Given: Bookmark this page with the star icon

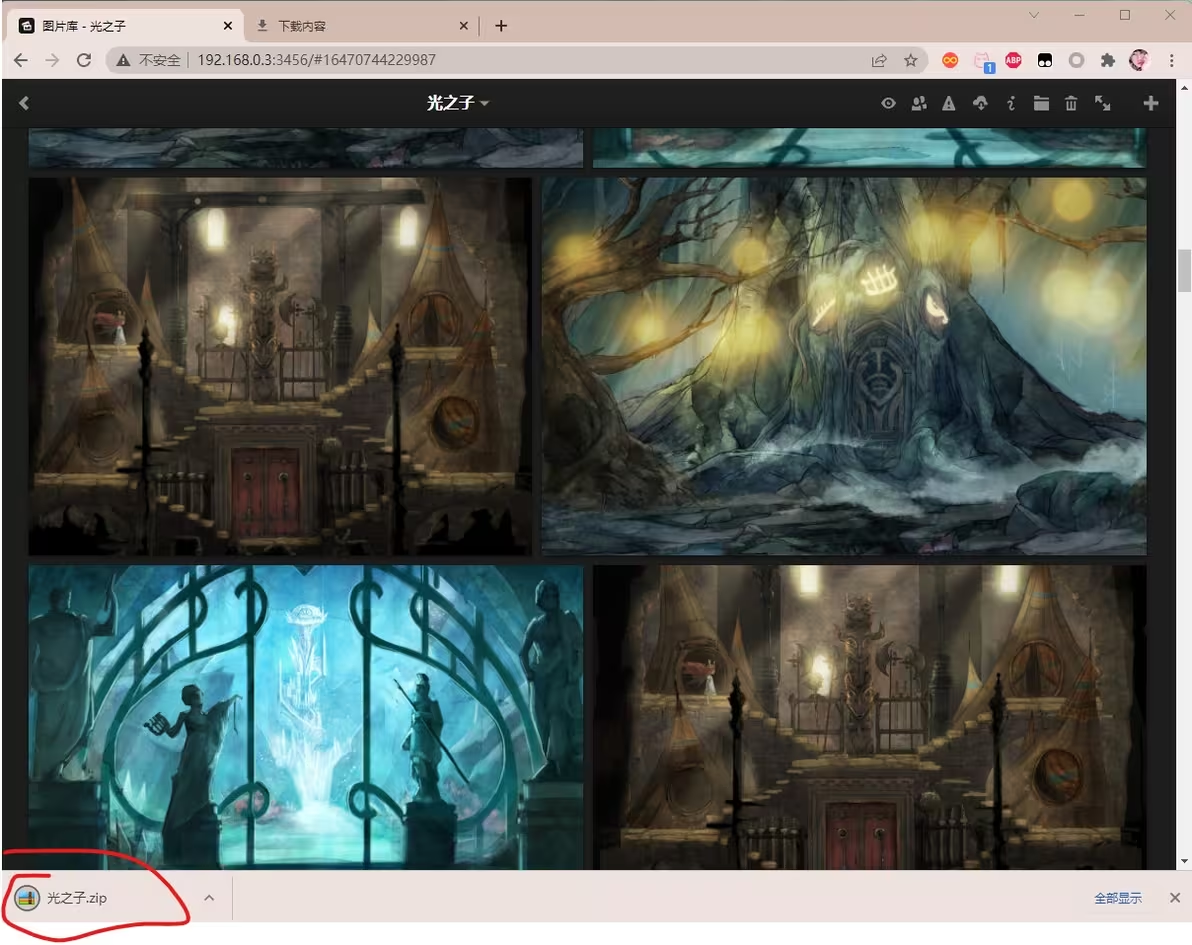Looking at the screenshot, I should coord(910,61).
